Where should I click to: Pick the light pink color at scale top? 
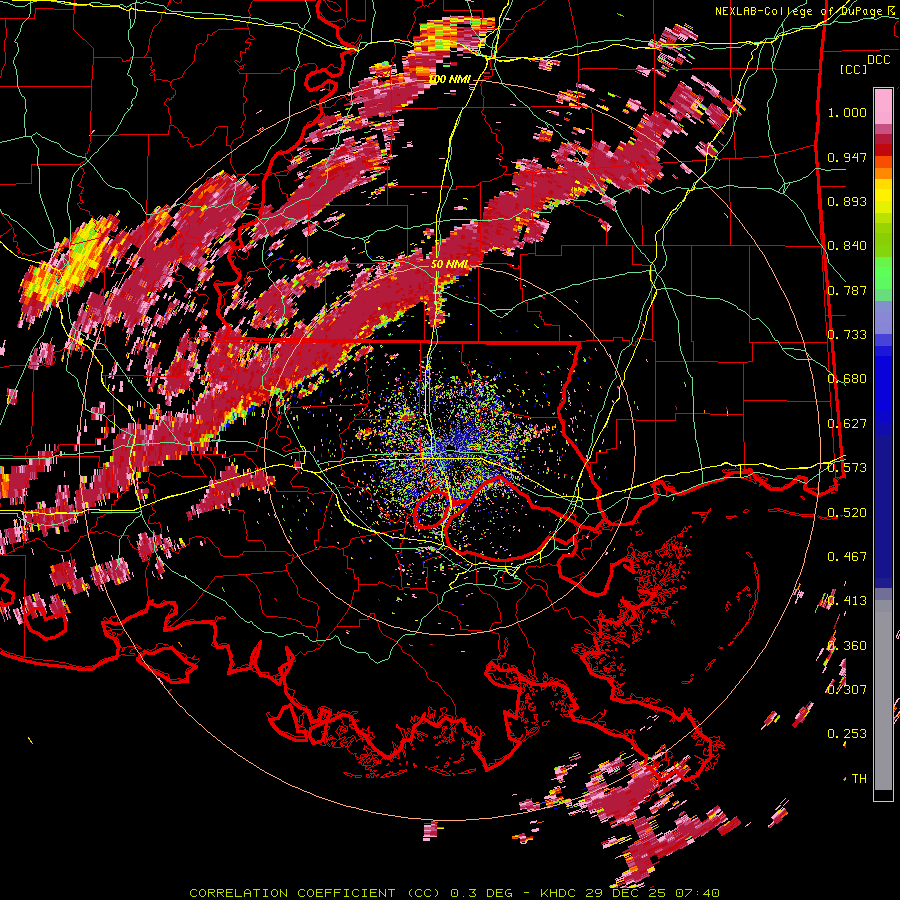pos(883,106)
